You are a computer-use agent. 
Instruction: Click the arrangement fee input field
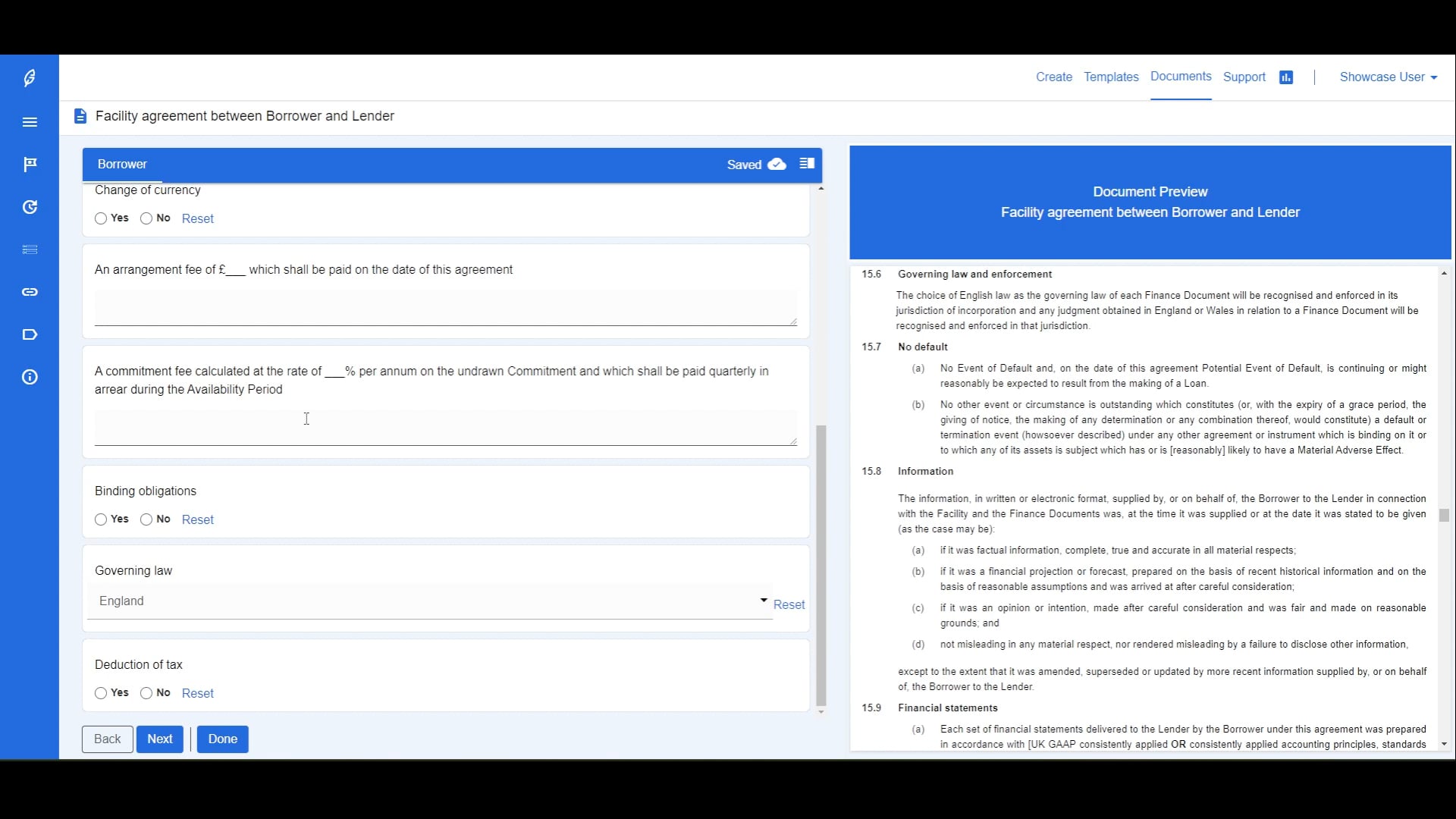(x=445, y=309)
